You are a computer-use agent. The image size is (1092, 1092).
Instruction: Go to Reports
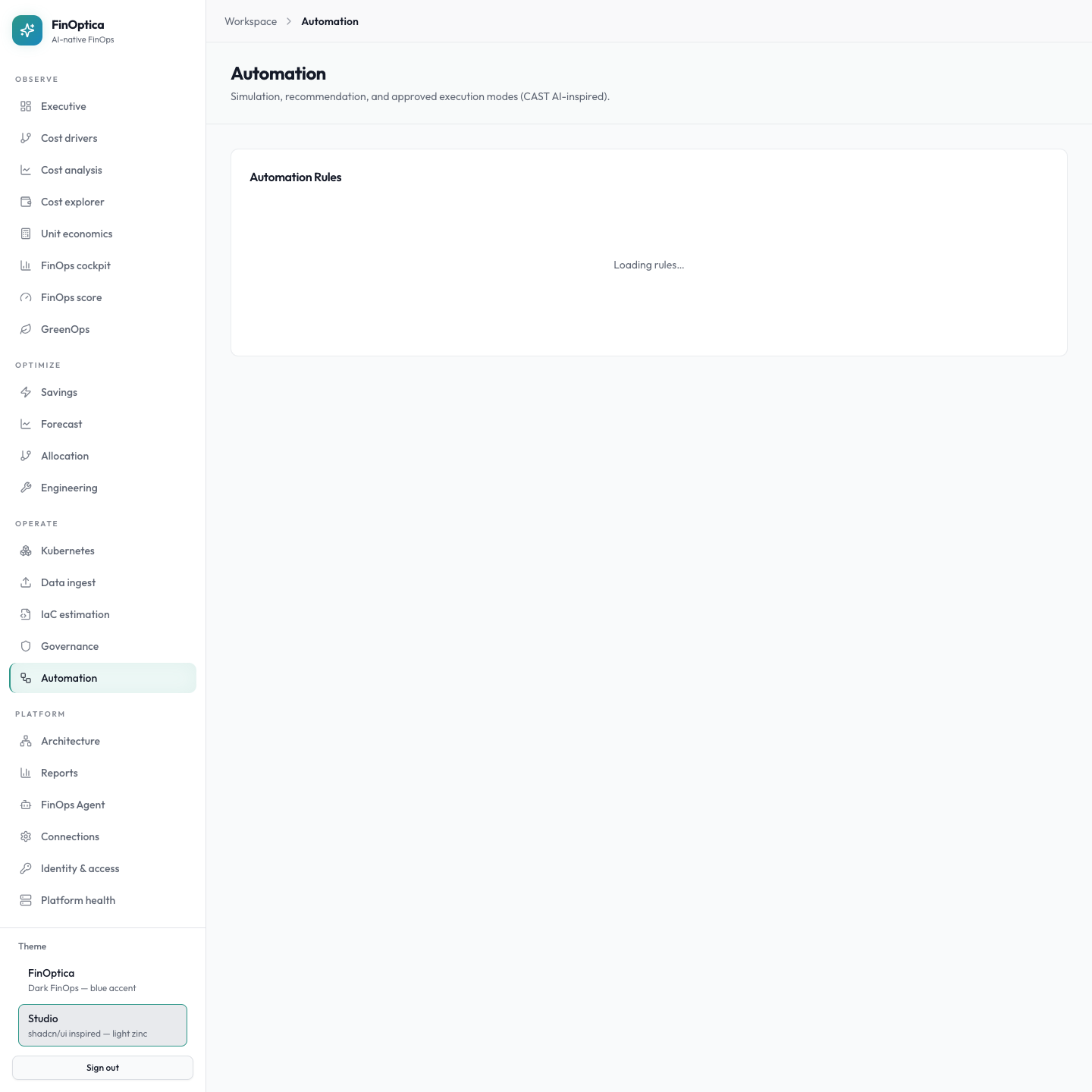[102, 773]
